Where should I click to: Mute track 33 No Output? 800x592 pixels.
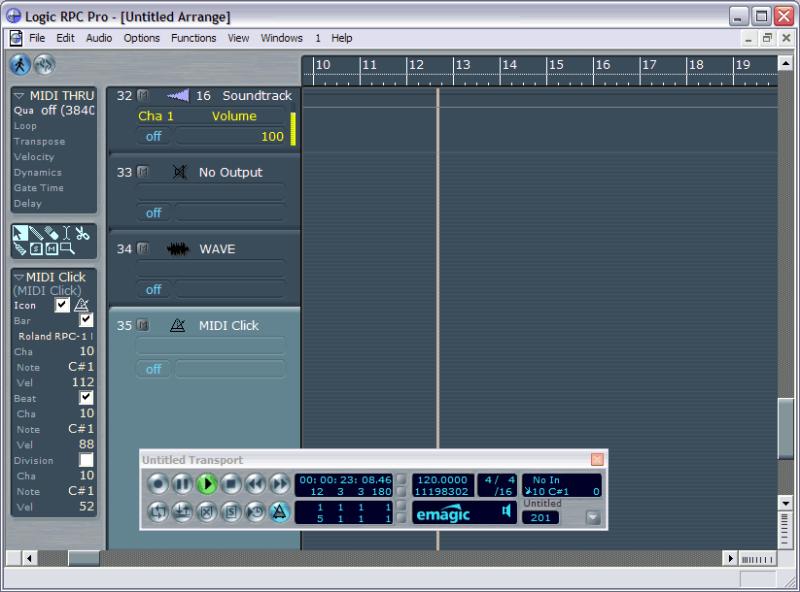[143, 172]
